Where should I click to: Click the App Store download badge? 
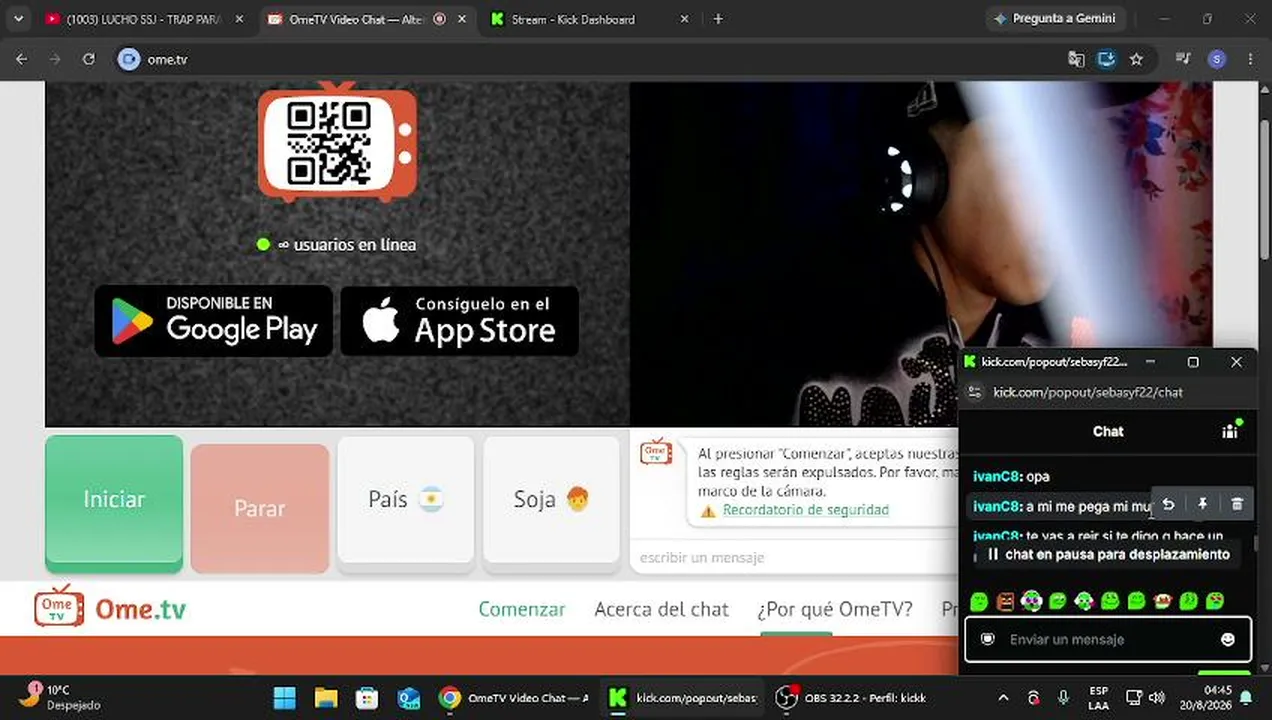point(460,321)
